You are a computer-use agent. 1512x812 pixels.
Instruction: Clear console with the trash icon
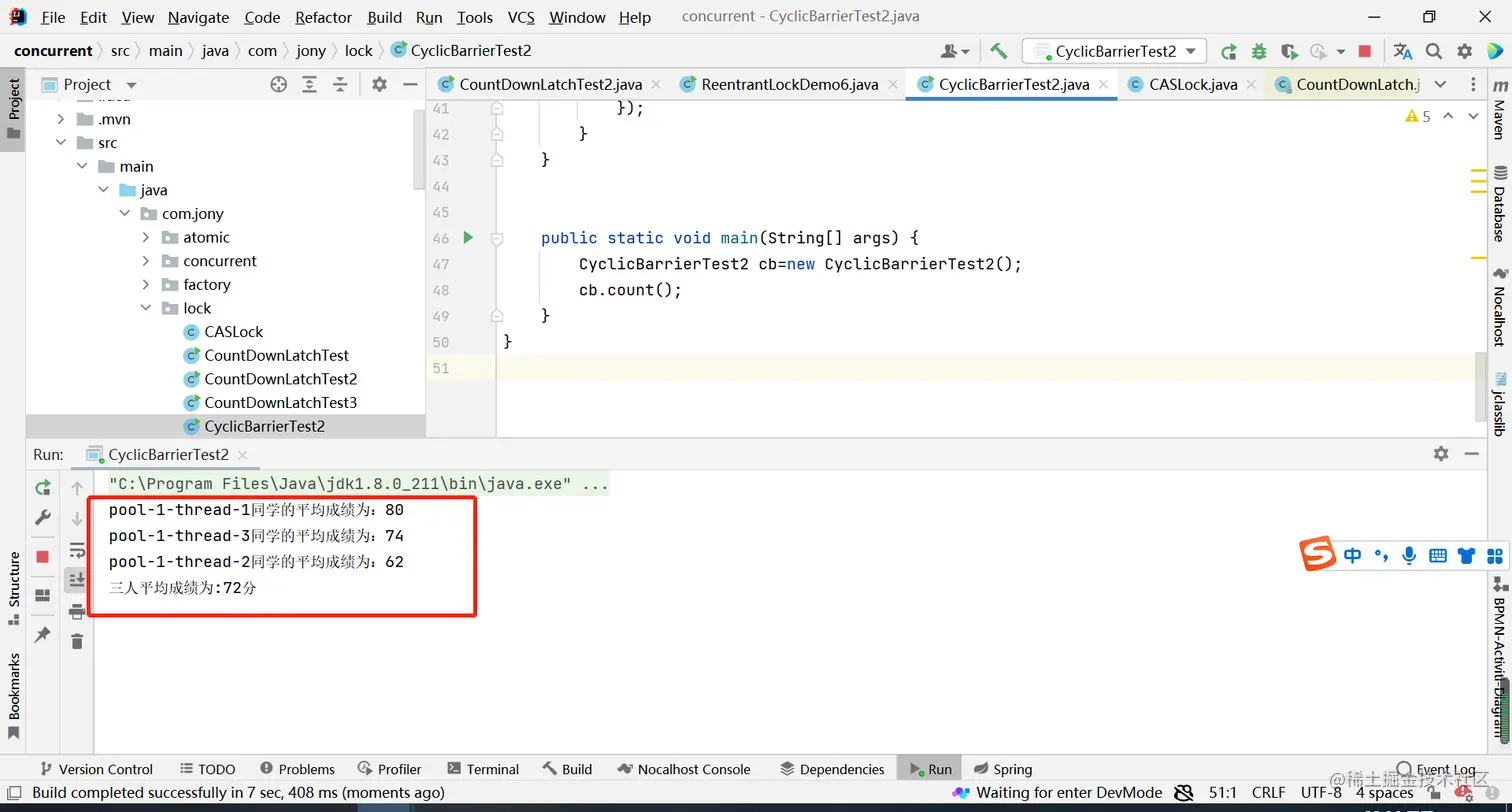[77, 641]
